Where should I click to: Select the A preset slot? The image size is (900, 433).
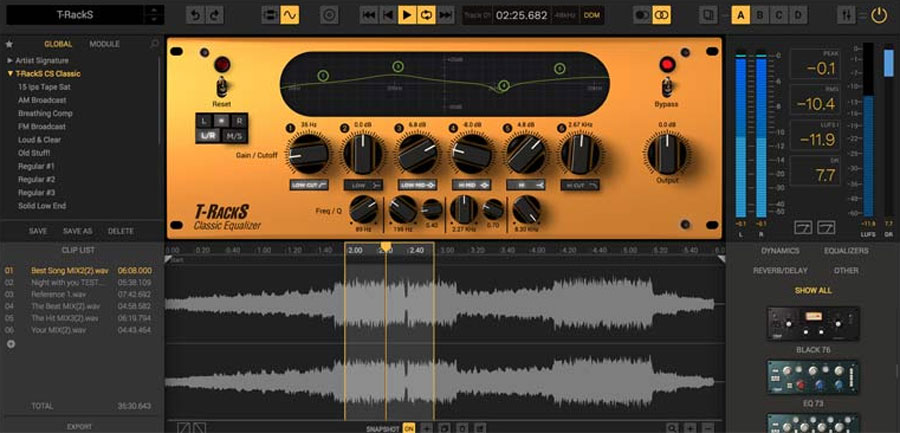[x=740, y=16]
